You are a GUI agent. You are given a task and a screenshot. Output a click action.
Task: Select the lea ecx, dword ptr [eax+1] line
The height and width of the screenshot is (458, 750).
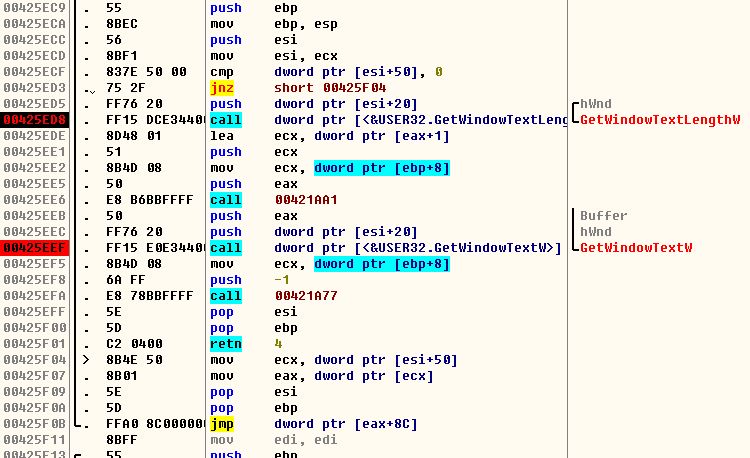(x=330, y=136)
